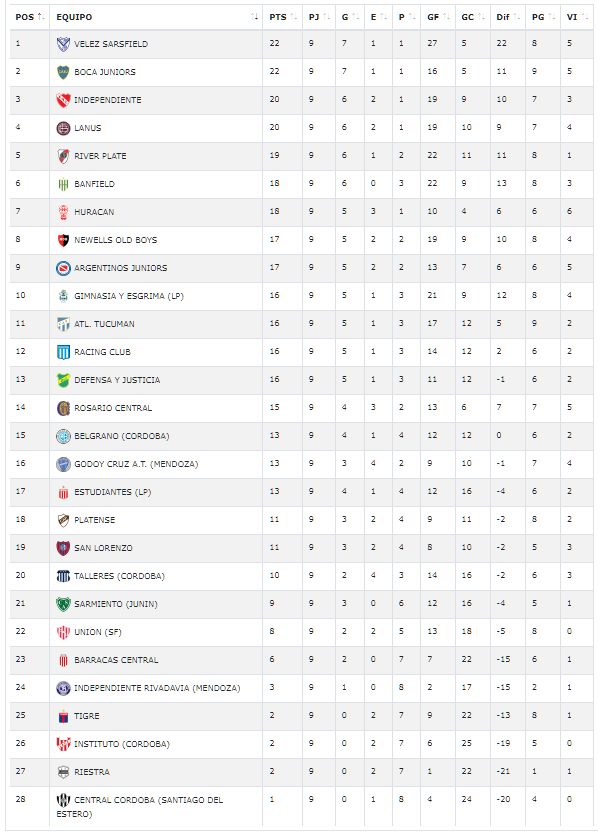The image size is (613, 833).
Task: Click the Tigre club crest icon
Action: 63,716
